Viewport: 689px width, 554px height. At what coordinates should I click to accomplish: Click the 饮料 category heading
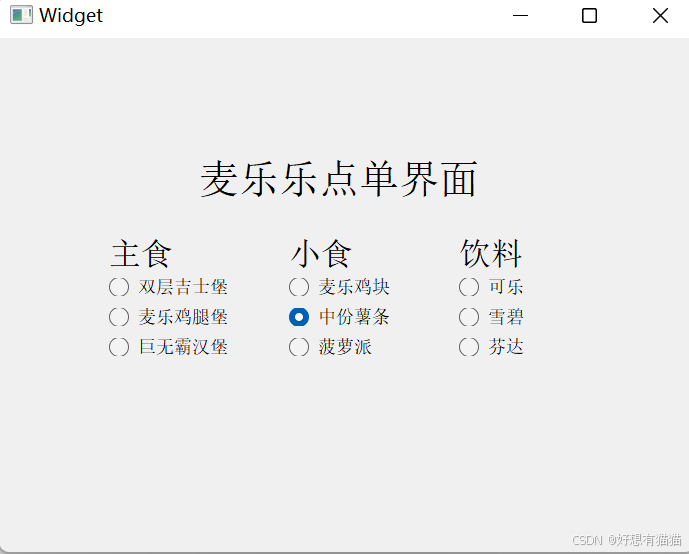point(491,253)
